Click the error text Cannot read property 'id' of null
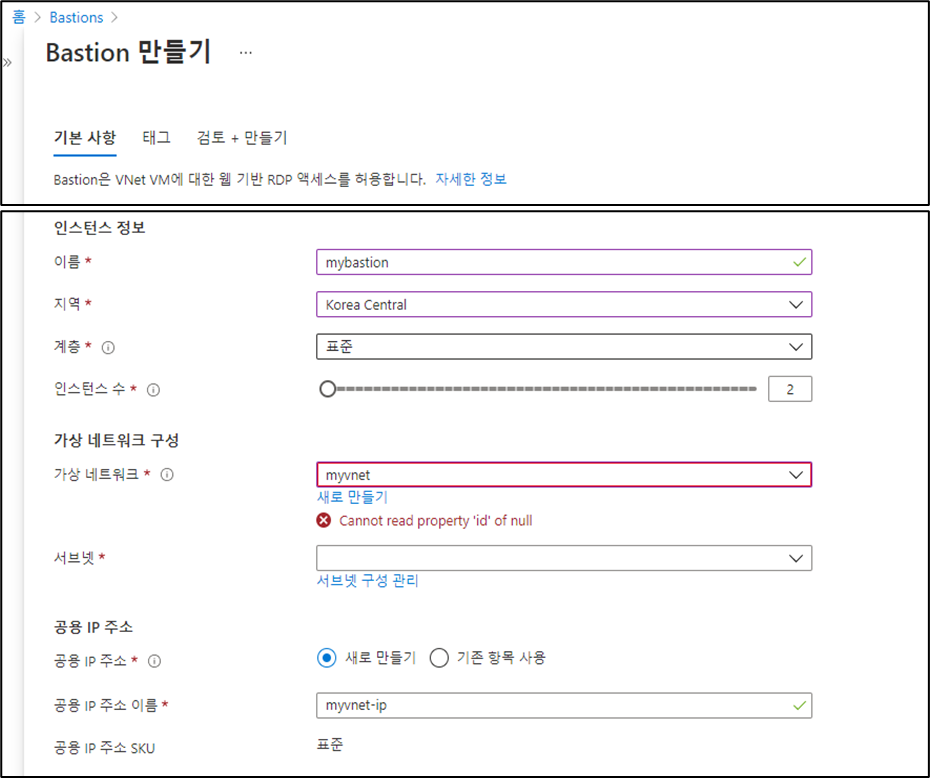The width and height of the screenshot is (930, 778). (435, 521)
